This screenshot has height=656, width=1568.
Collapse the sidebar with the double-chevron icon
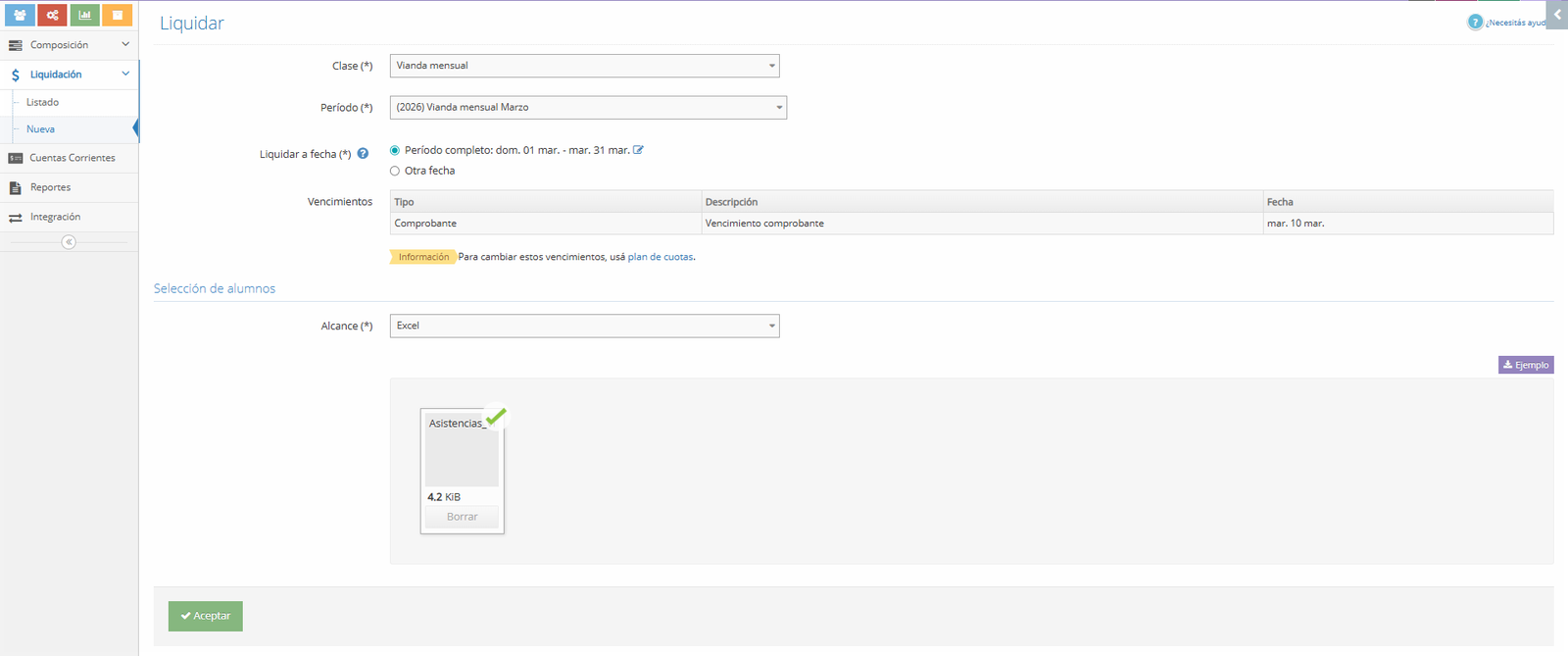[69, 242]
